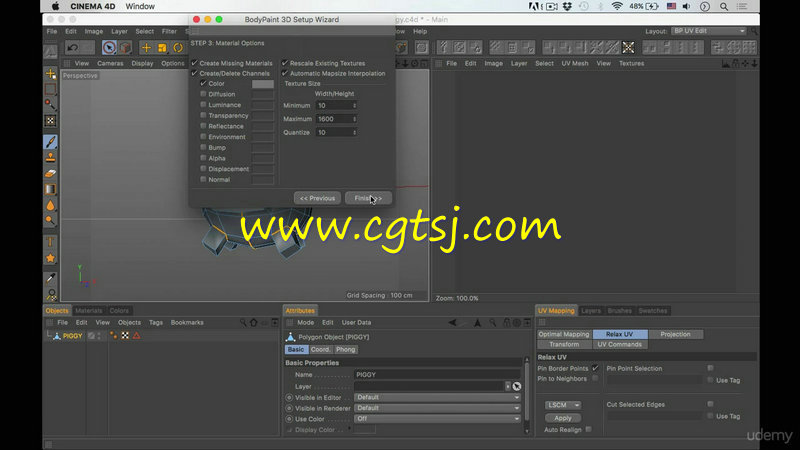Image resolution: width=800 pixels, height=450 pixels.
Task: Uncheck Create Missing Materials
Action: point(194,63)
